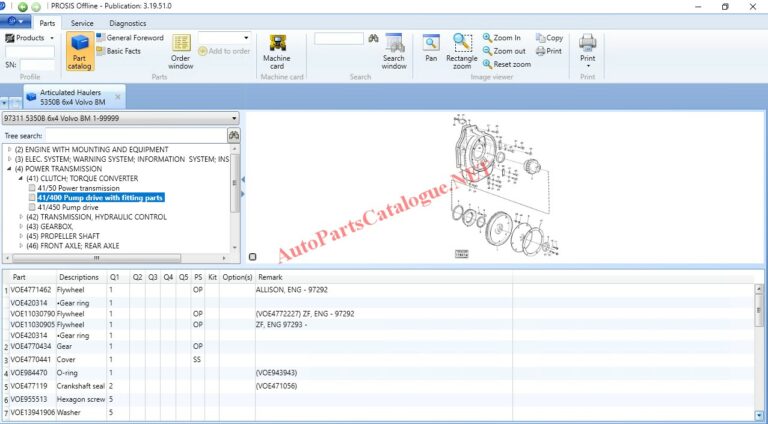Zoom out of the image

click(x=504, y=51)
